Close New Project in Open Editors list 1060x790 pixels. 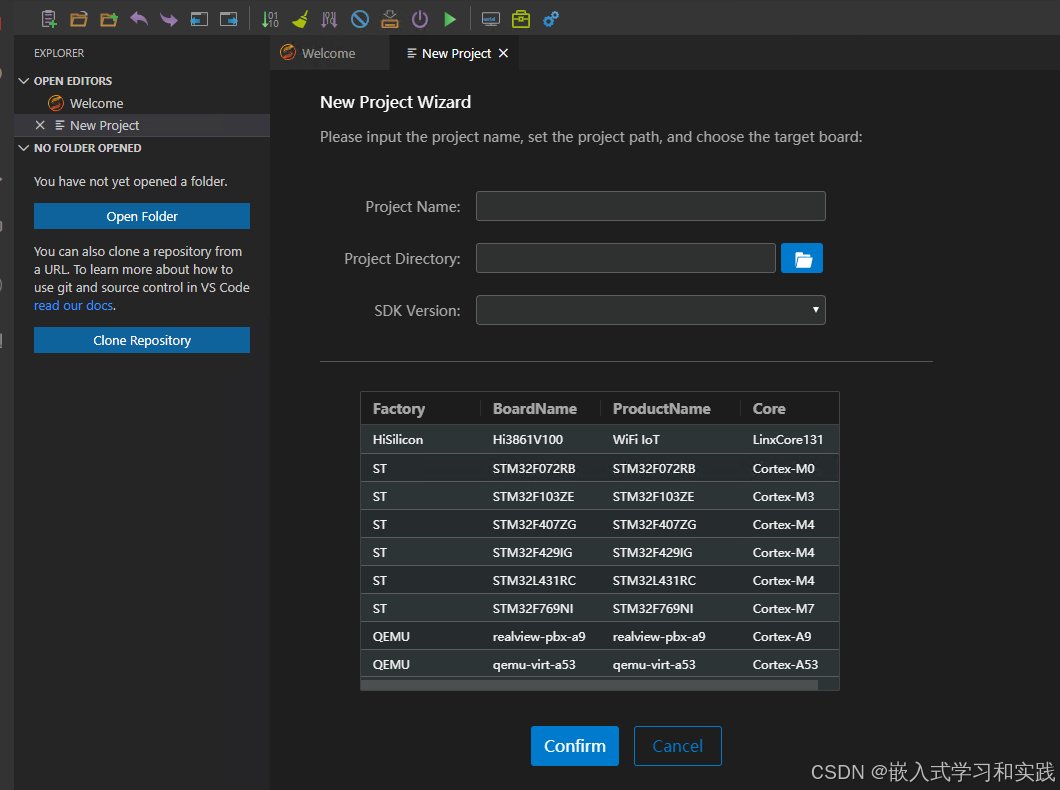click(x=40, y=125)
